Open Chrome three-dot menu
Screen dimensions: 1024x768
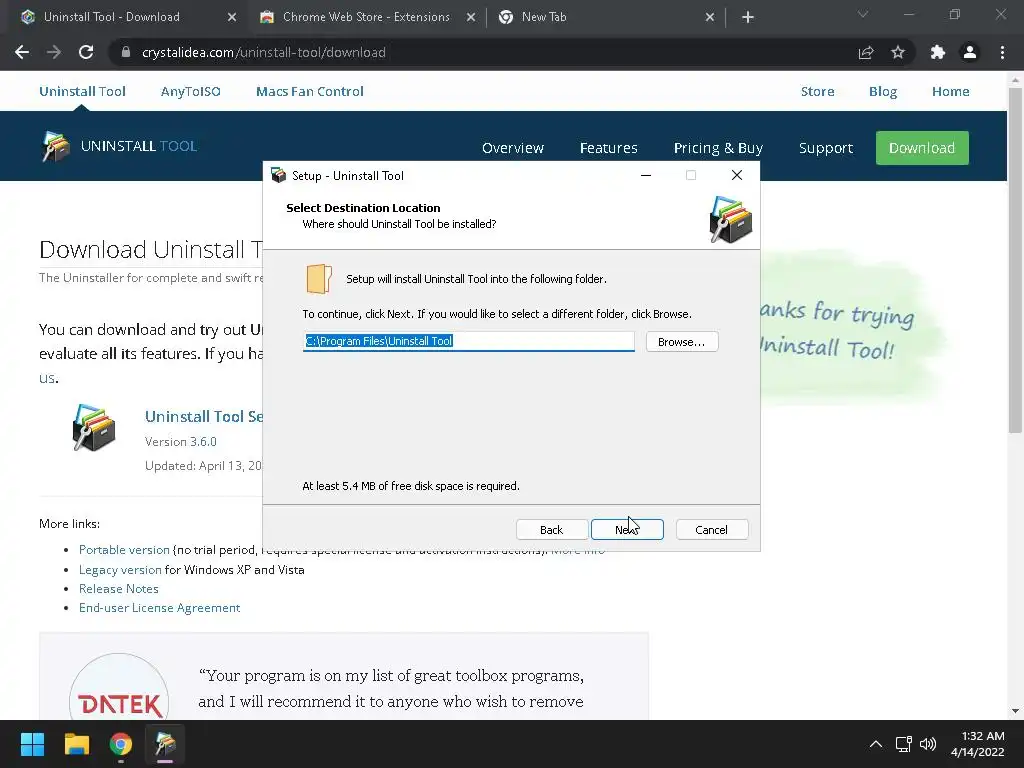tap(1002, 52)
